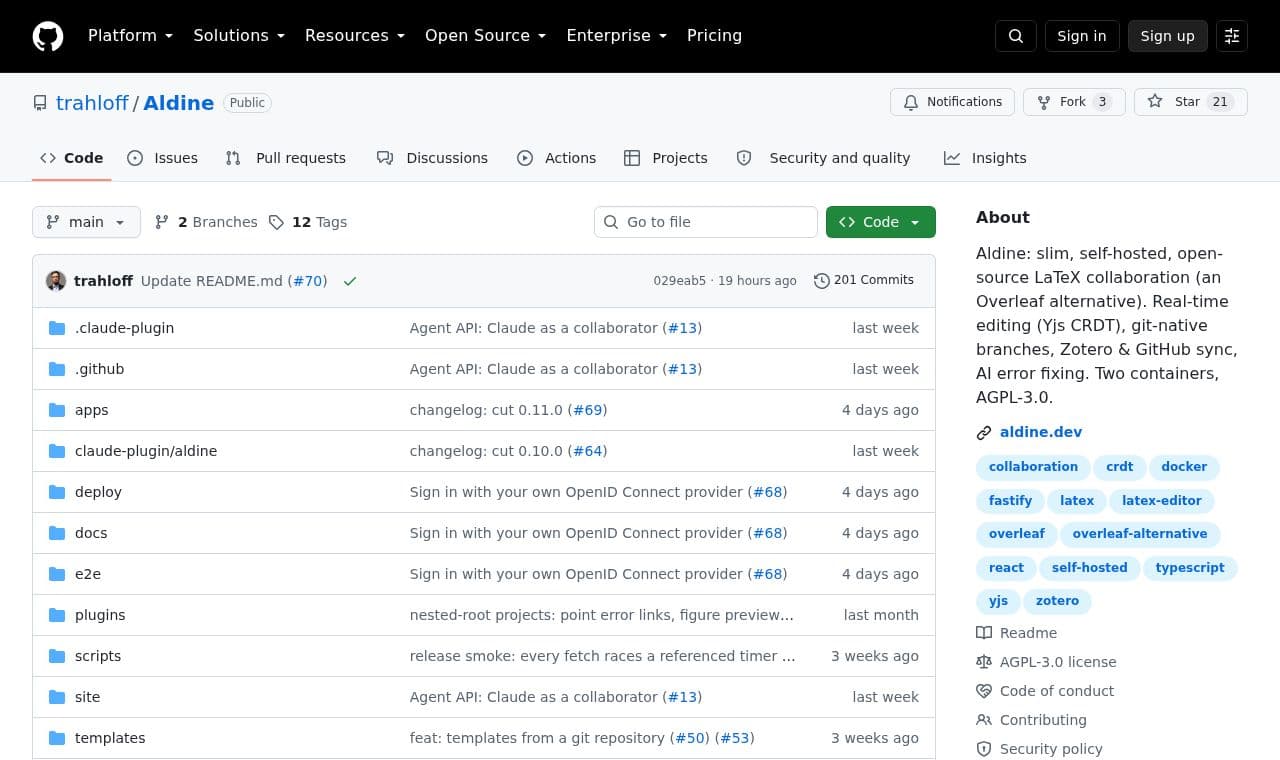Open the templates folder
Screen dimensions: 1280x760
click(110, 738)
